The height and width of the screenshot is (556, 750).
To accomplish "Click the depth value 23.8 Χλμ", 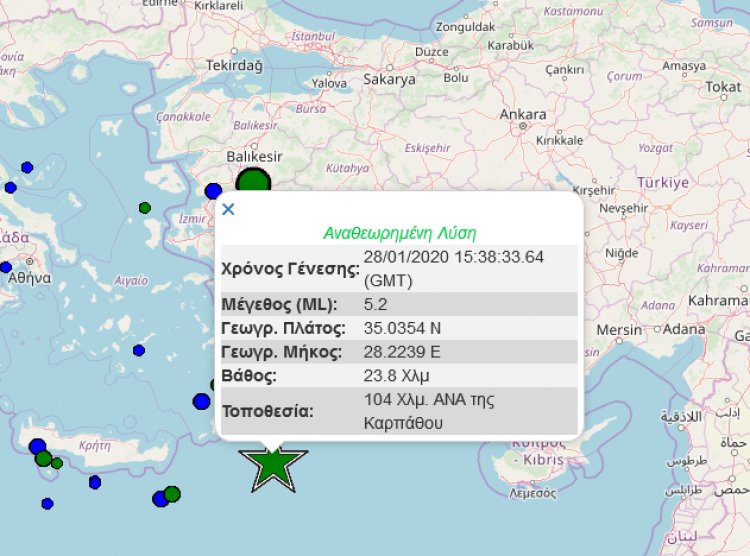I will point(397,376).
